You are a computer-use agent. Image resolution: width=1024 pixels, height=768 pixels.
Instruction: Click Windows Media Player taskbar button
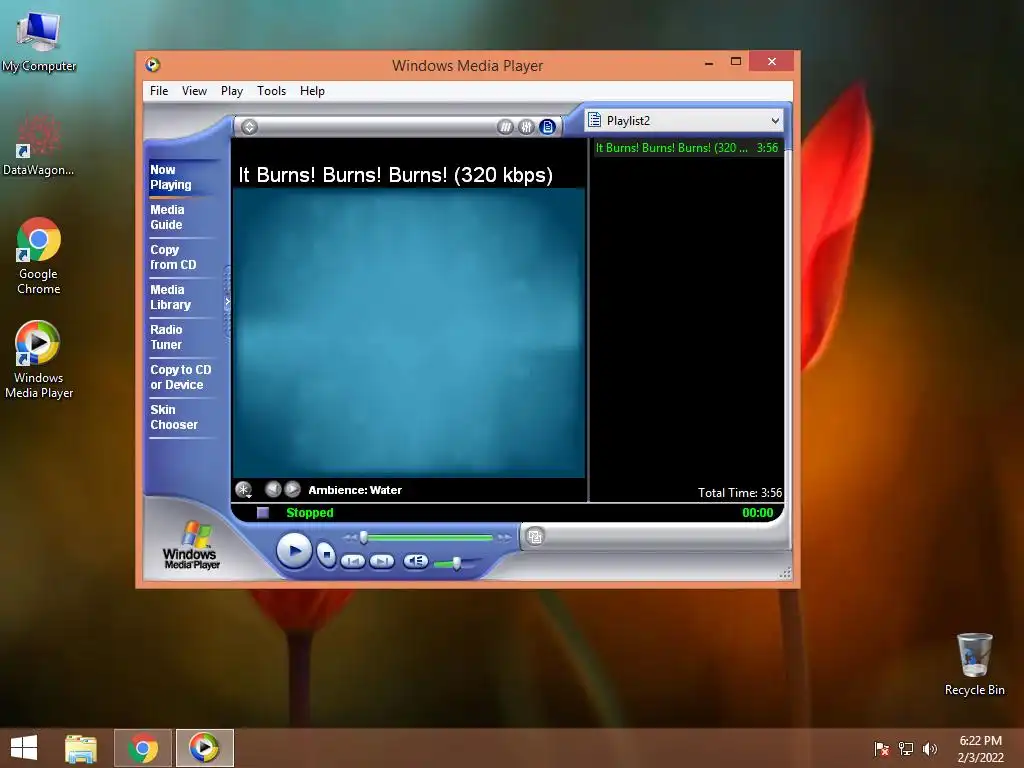[204, 748]
